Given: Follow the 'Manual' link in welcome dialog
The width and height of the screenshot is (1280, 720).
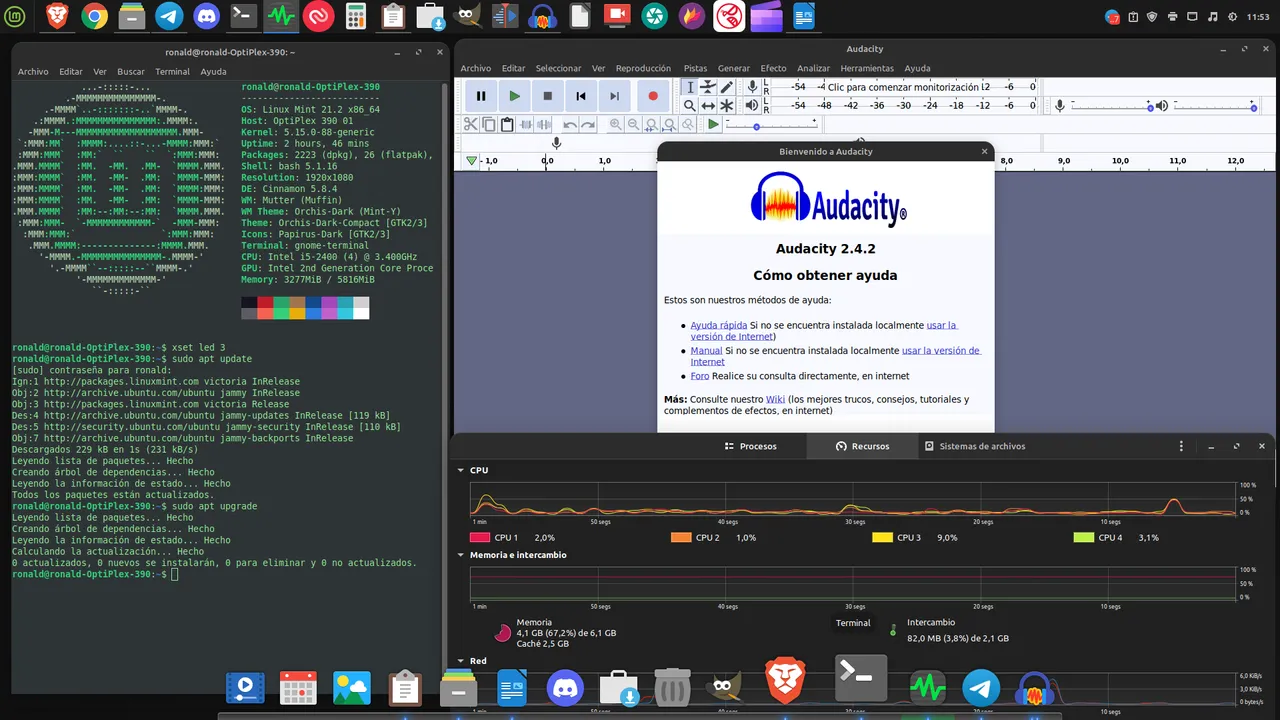Looking at the screenshot, I should point(706,351).
